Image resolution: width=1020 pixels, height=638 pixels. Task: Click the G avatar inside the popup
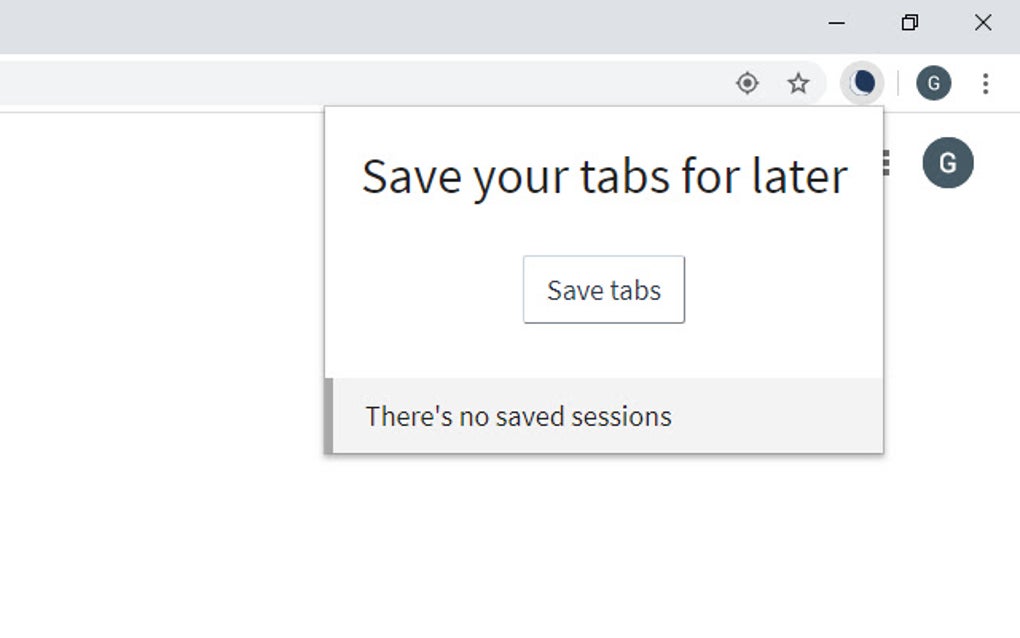(x=947, y=163)
